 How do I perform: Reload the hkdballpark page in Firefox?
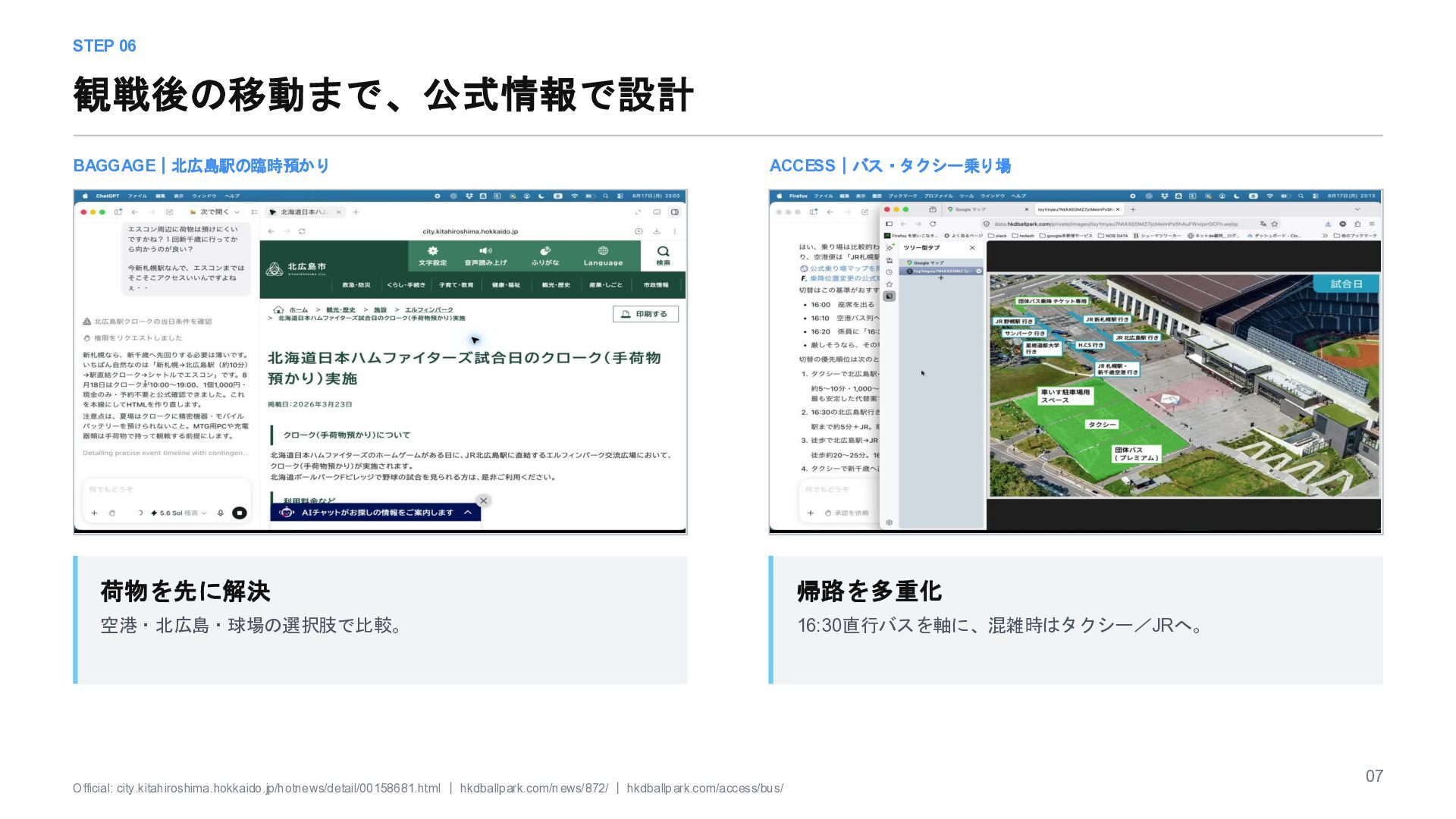pos(933,224)
